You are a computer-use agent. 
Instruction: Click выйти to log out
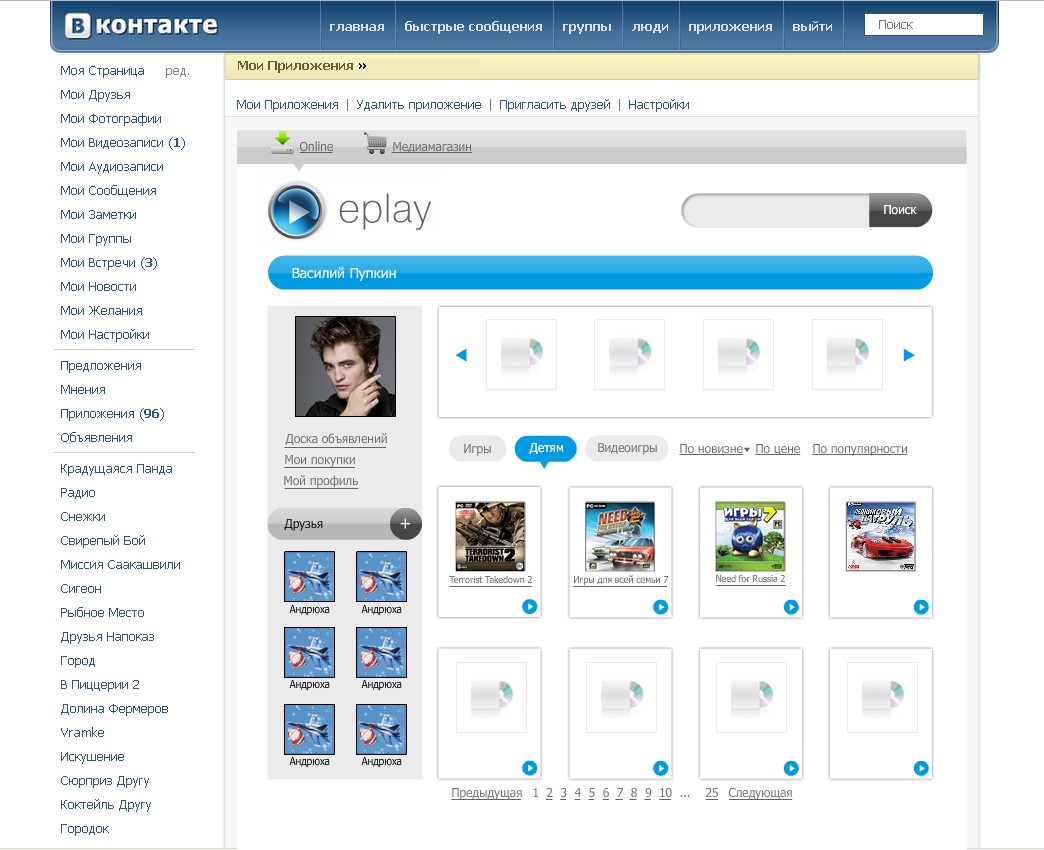tap(812, 27)
